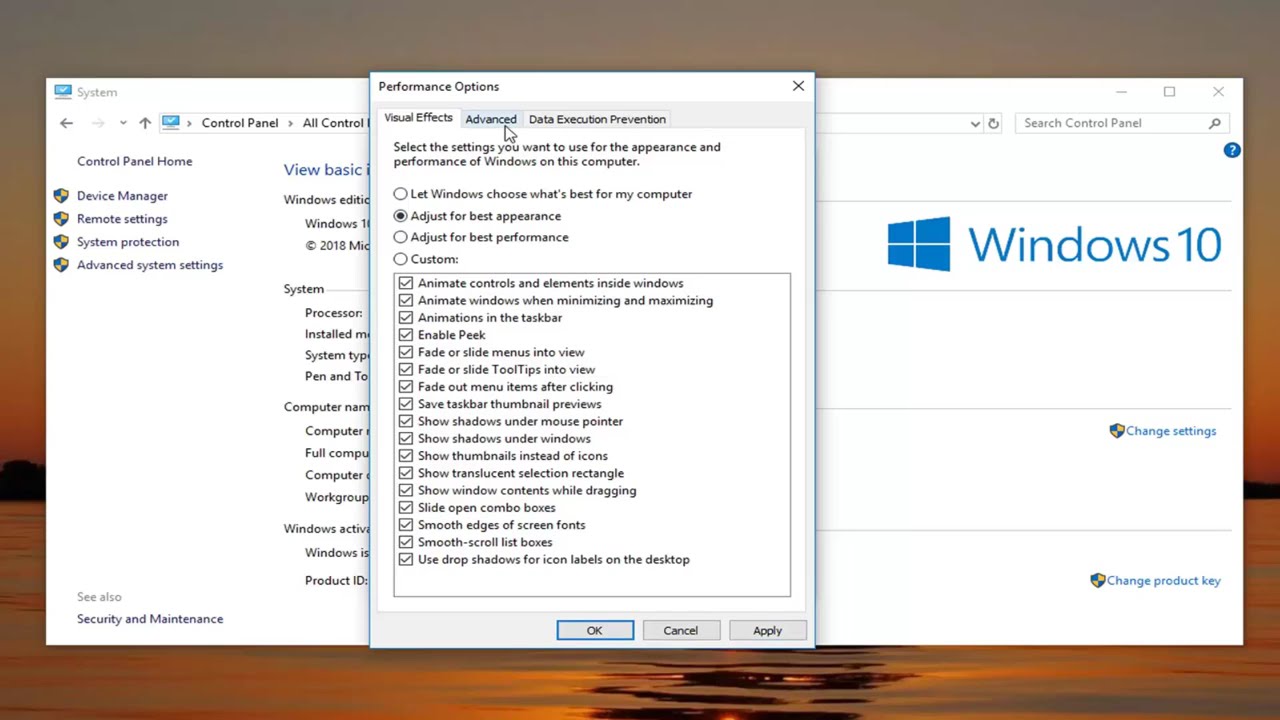Open the recent locations chevron beside Forward

(123, 123)
